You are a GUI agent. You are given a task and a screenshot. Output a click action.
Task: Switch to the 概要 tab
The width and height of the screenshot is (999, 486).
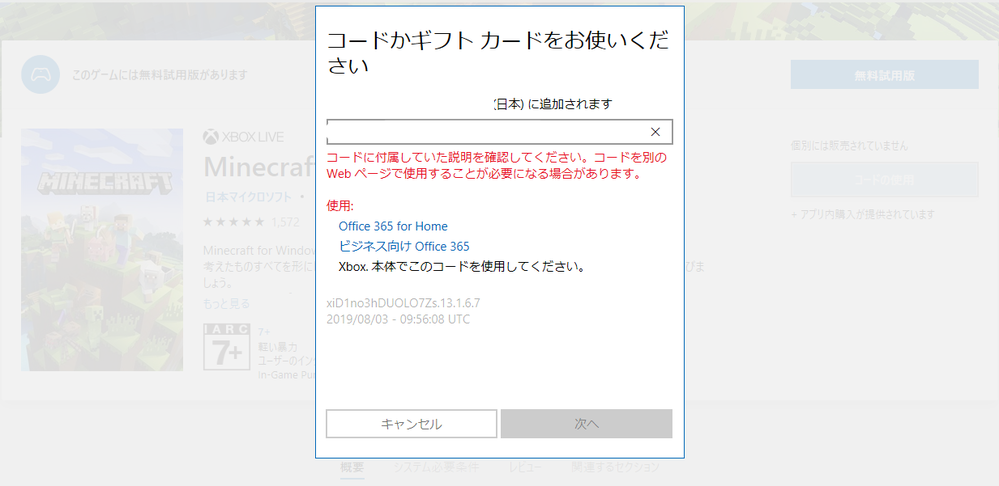tap(352, 468)
